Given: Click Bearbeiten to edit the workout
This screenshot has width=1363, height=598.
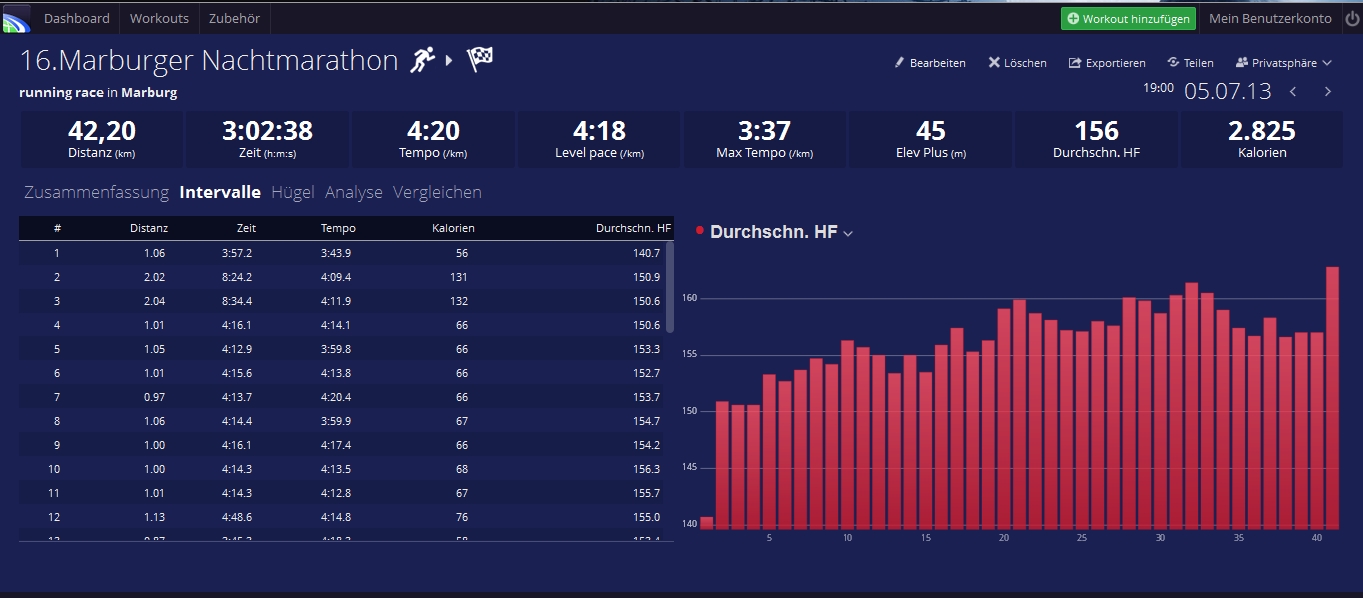Looking at the screenshot, I should tap(929, 63).
